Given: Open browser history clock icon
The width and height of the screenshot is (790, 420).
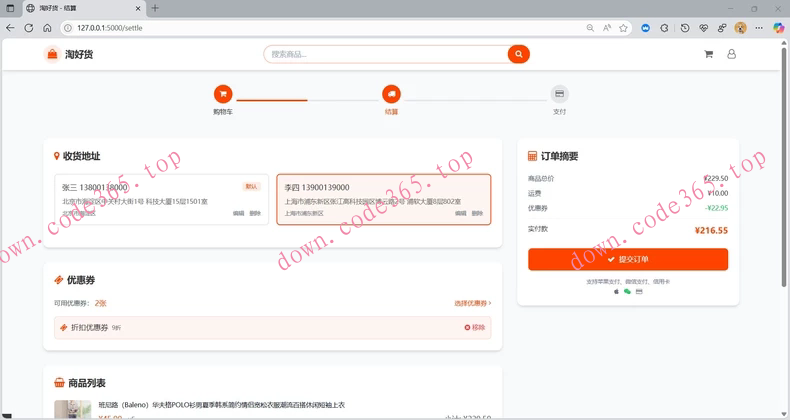Looking at the screenshot, I should (x=685, y=28).
